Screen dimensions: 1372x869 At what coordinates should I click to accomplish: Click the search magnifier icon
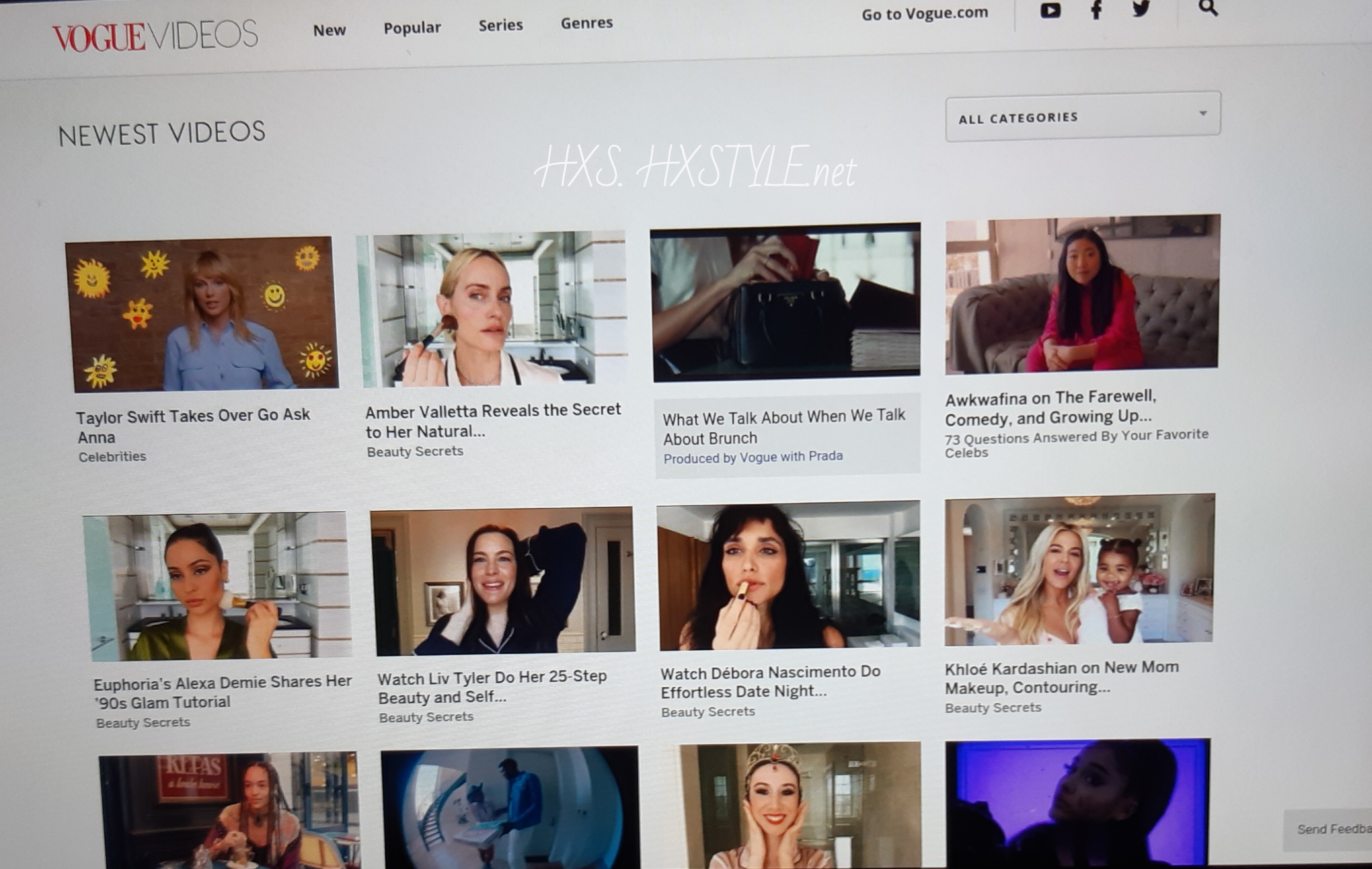(x=1207, y=8)
